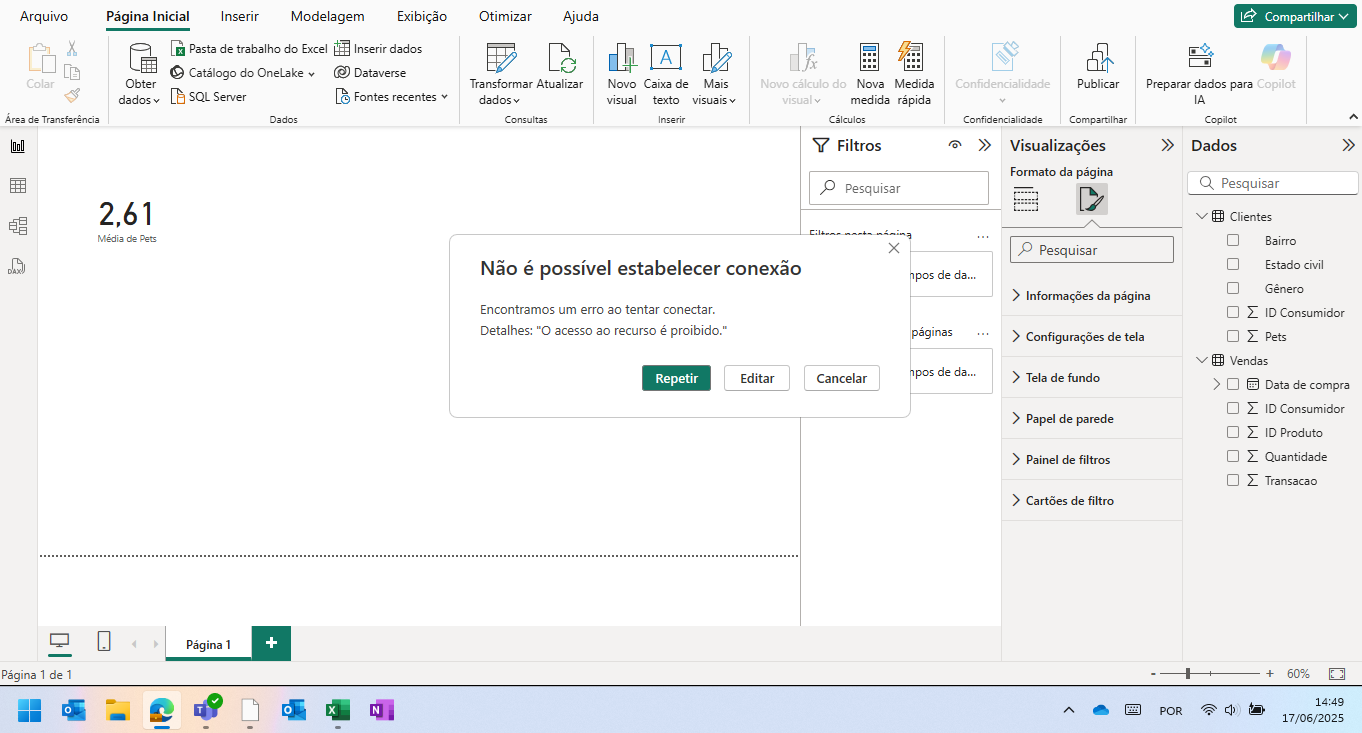1362x733 pixels.
Task: Check the Estado civil field
Action: (x=1233, y=264)
